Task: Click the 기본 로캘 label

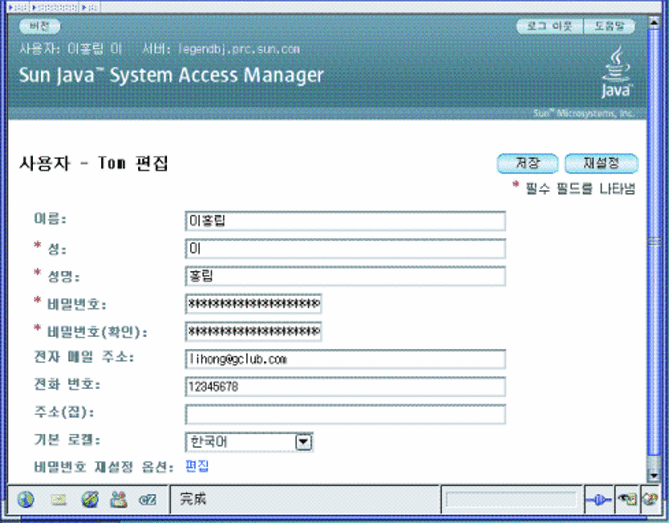Action: pyautogui.click(x=67, y=440)
